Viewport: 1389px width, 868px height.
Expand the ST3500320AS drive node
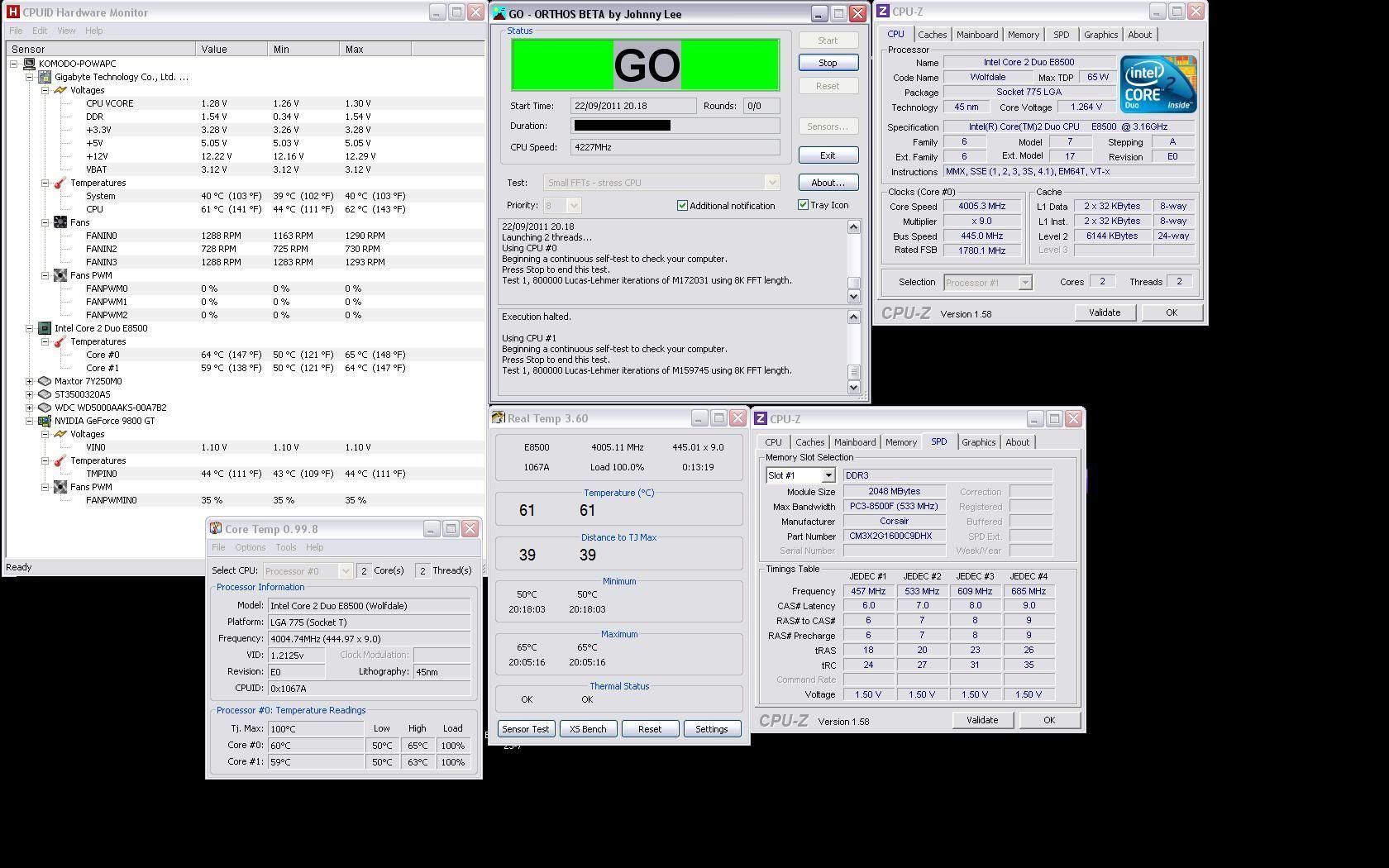[30, 394]
